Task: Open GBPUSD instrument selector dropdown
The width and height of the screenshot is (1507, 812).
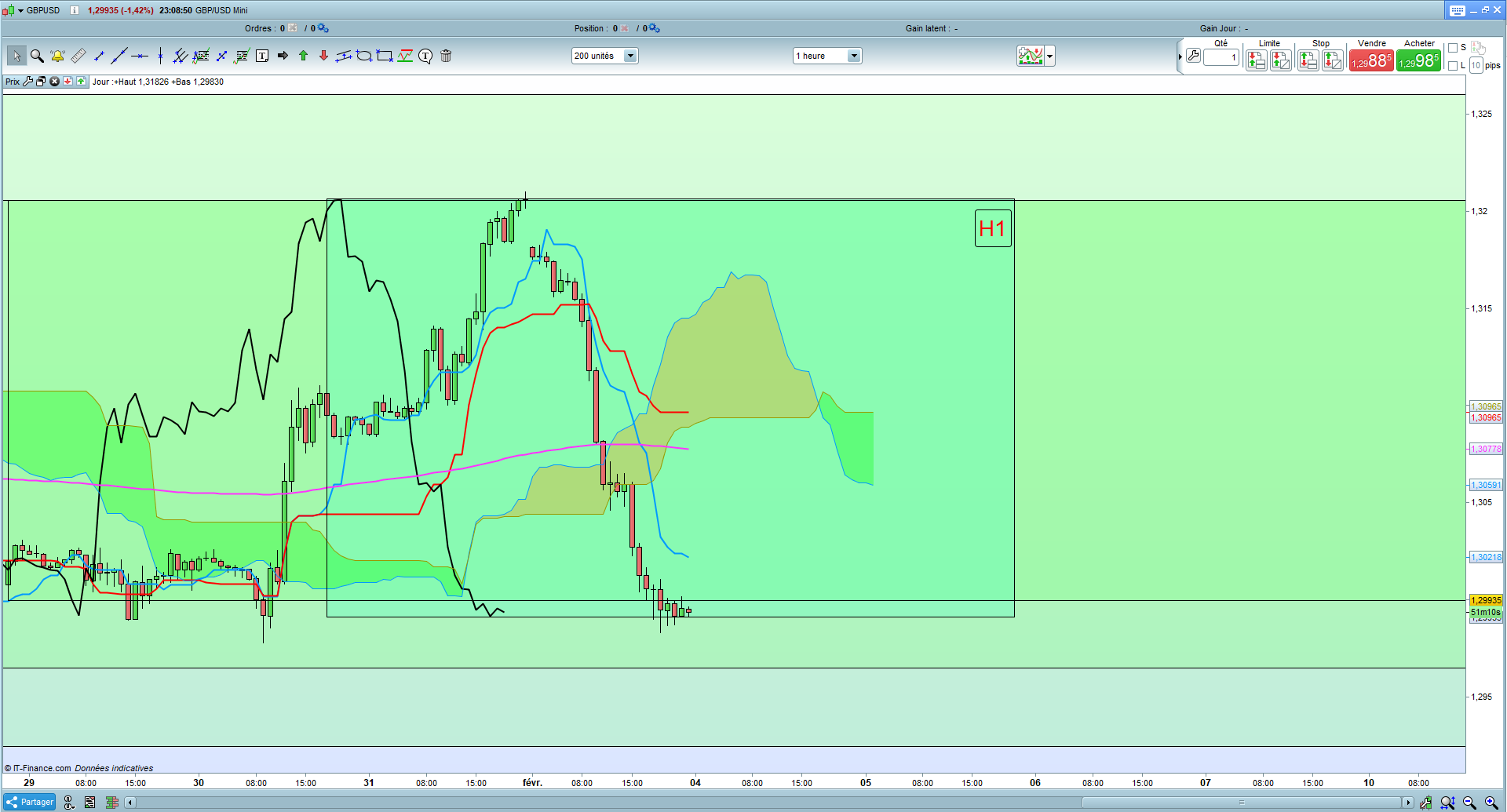Action: tap(21, 10)
